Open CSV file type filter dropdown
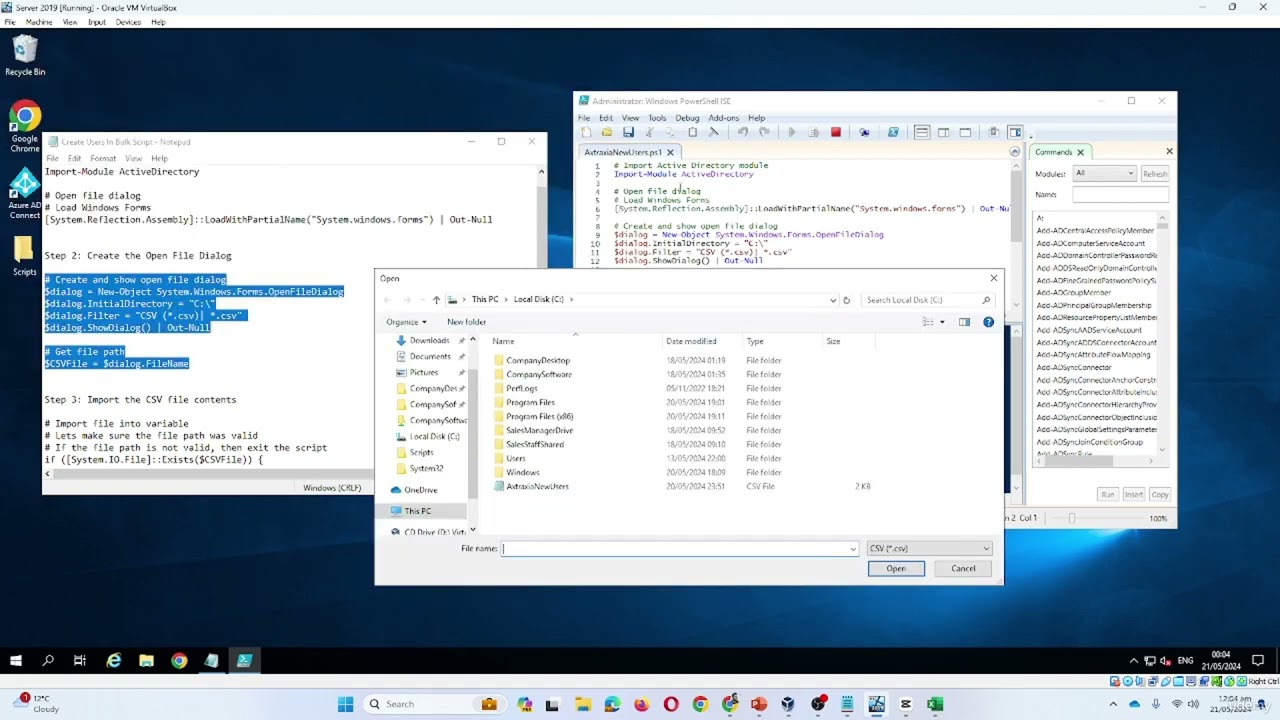Image resolution: width=1280 pixels, height=720 pixels. [929, 548]
